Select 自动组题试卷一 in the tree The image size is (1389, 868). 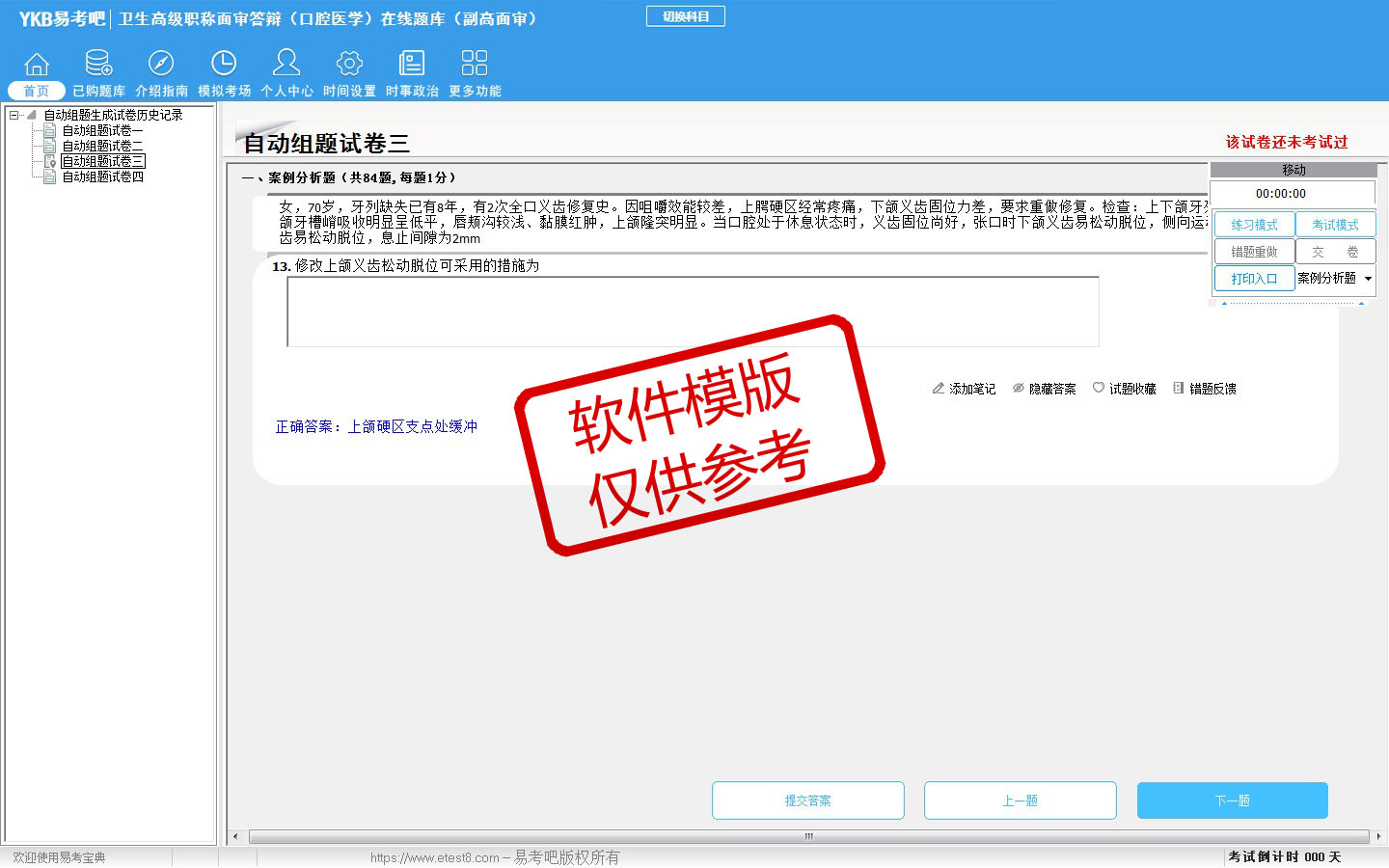tap(102, 130)
